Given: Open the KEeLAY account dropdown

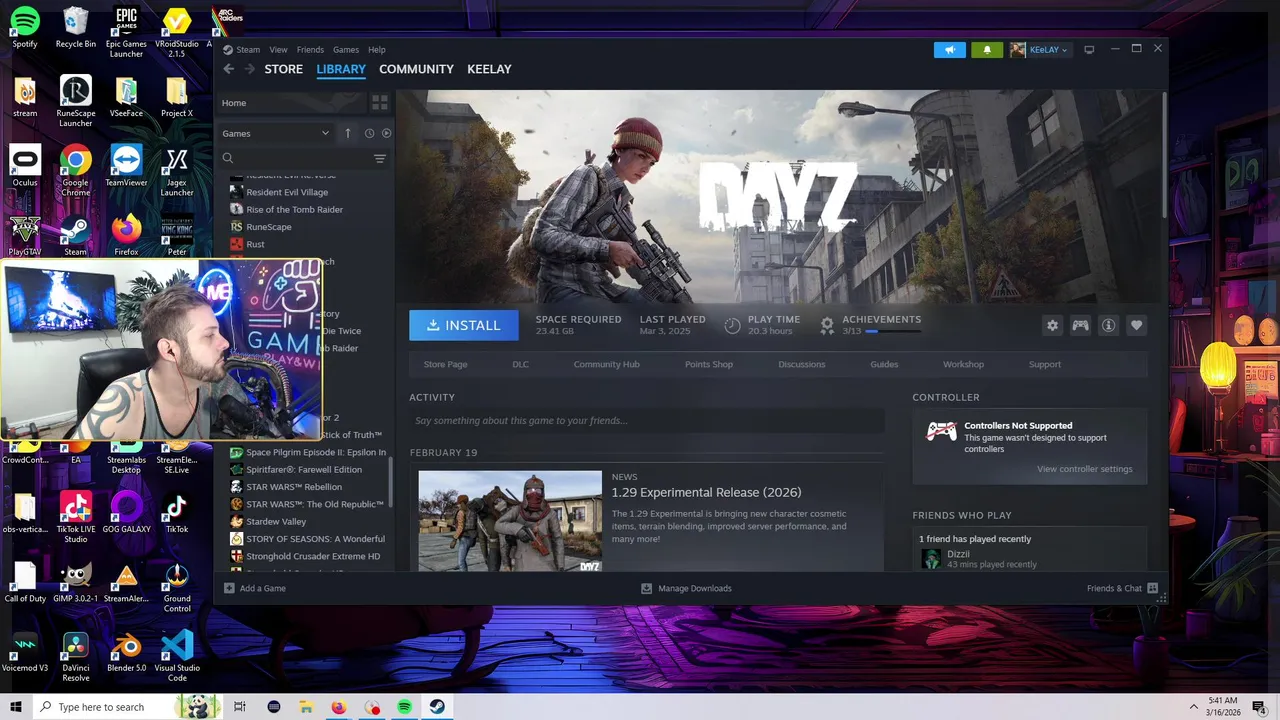Looking at the screenshot, I should pyautogui.click(x=1039, y=50).
